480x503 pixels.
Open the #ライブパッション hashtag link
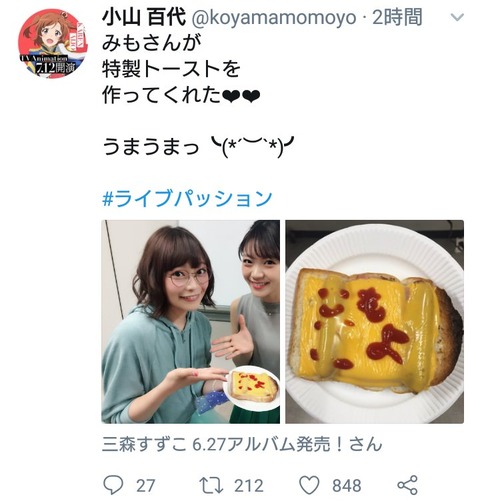(x=187, y=199)
